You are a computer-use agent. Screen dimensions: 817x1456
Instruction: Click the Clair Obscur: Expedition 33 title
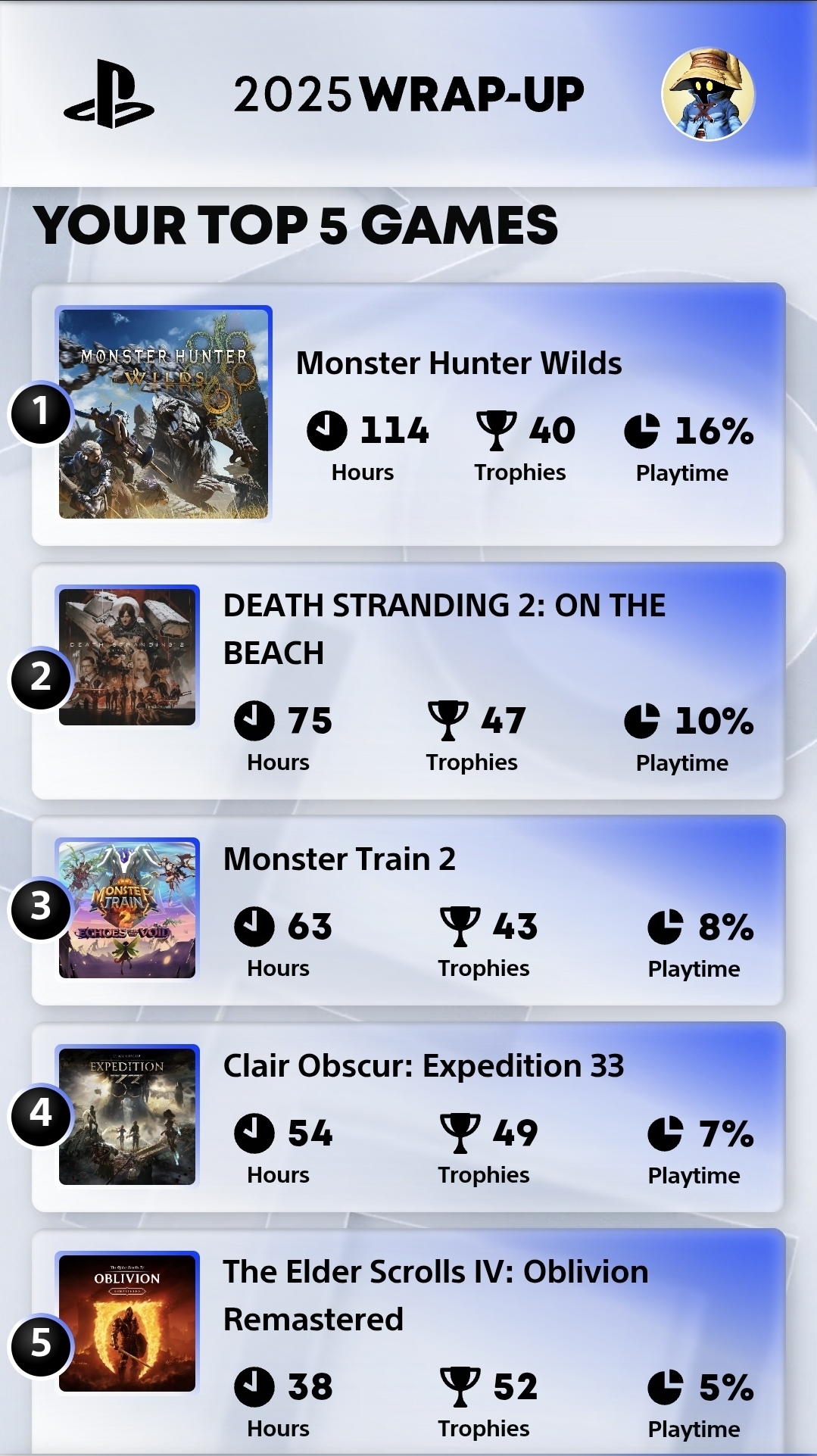[x=423, y=1066]
